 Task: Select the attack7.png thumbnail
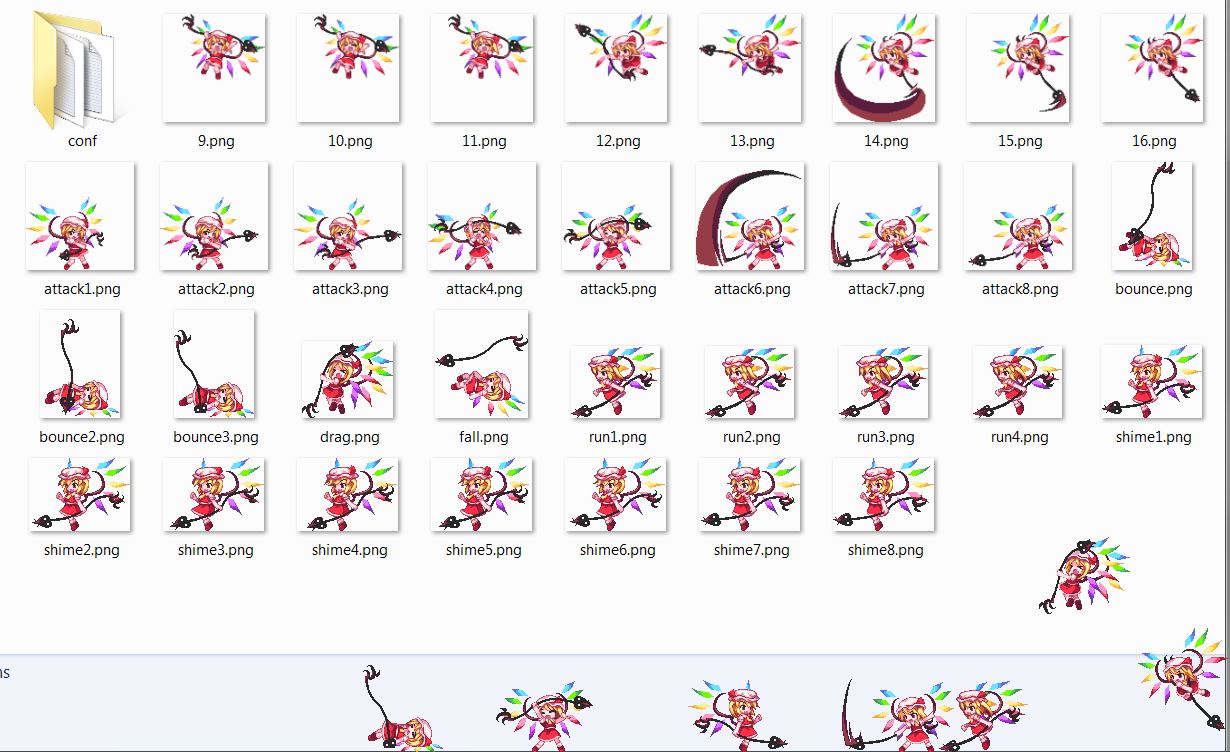click(884, 216)
